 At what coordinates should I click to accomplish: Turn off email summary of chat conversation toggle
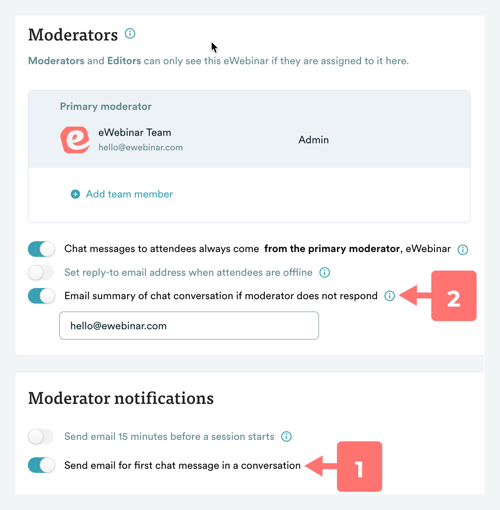41,296
